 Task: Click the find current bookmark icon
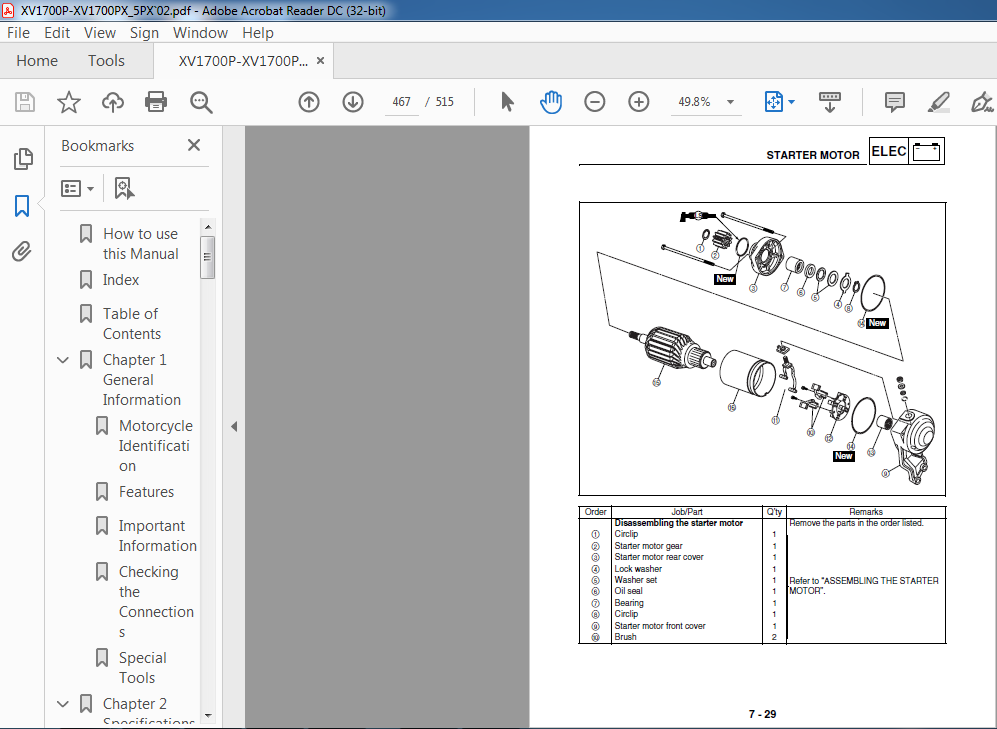coord(124,188)
